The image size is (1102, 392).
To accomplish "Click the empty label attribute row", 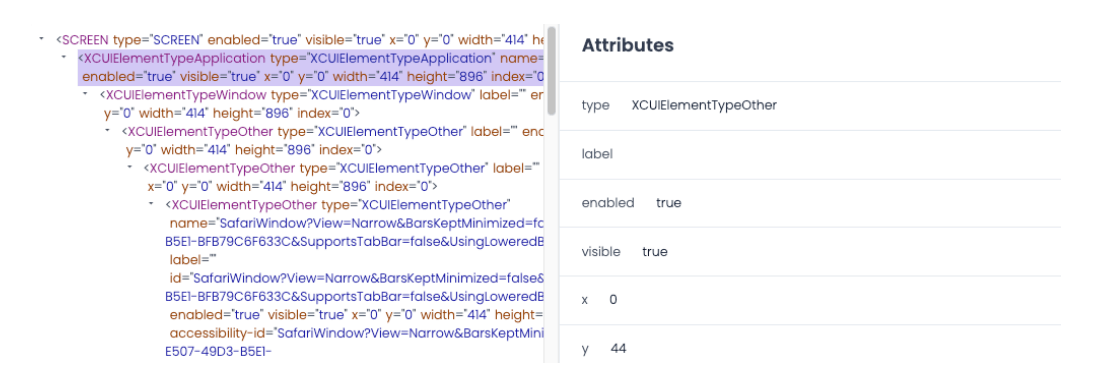I will [x=810, y=154].
